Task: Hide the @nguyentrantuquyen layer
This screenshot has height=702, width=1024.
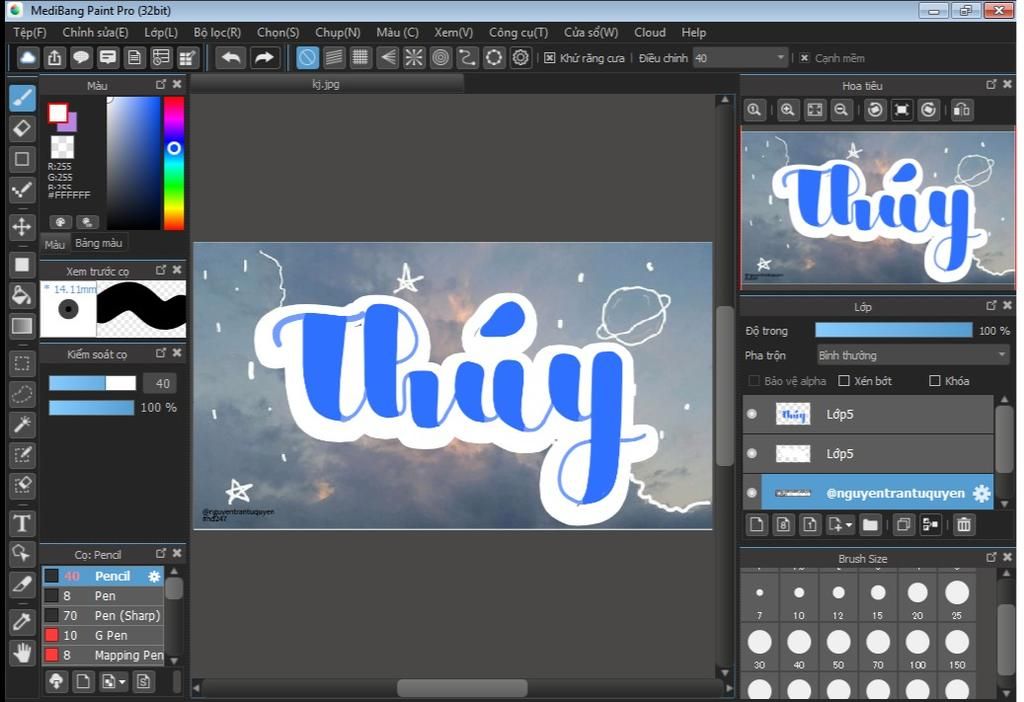Action: tap(752, 493)
